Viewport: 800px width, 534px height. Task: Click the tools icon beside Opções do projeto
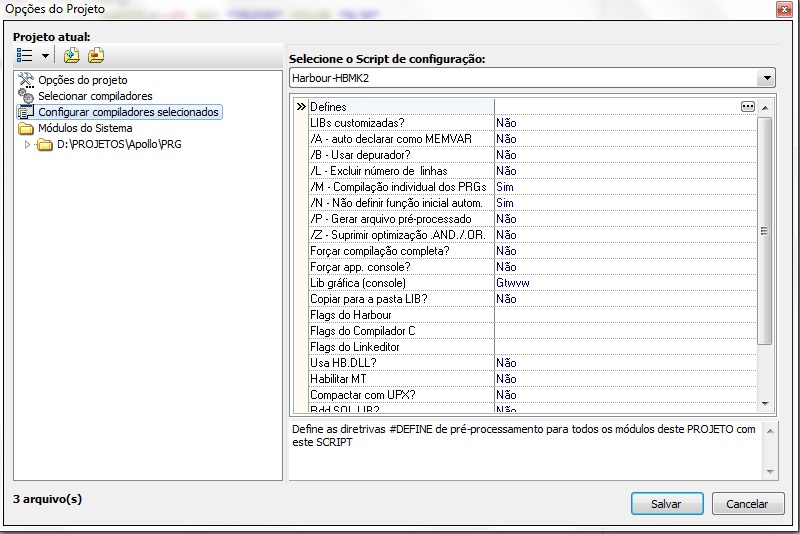tap(26, 80)
